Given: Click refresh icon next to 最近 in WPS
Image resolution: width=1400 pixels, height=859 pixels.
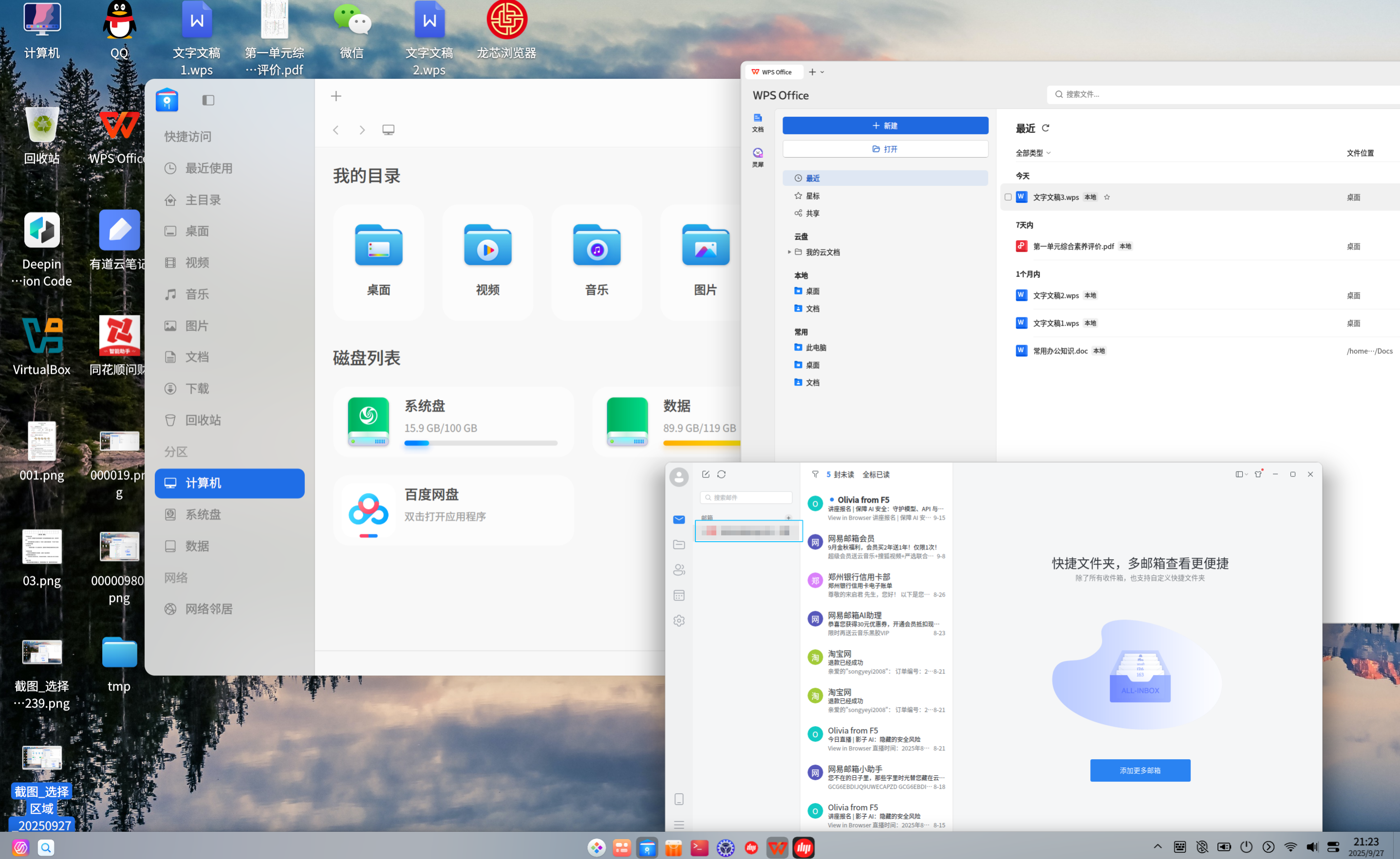Looking at the screenshot, I should tap(1045, 128).
